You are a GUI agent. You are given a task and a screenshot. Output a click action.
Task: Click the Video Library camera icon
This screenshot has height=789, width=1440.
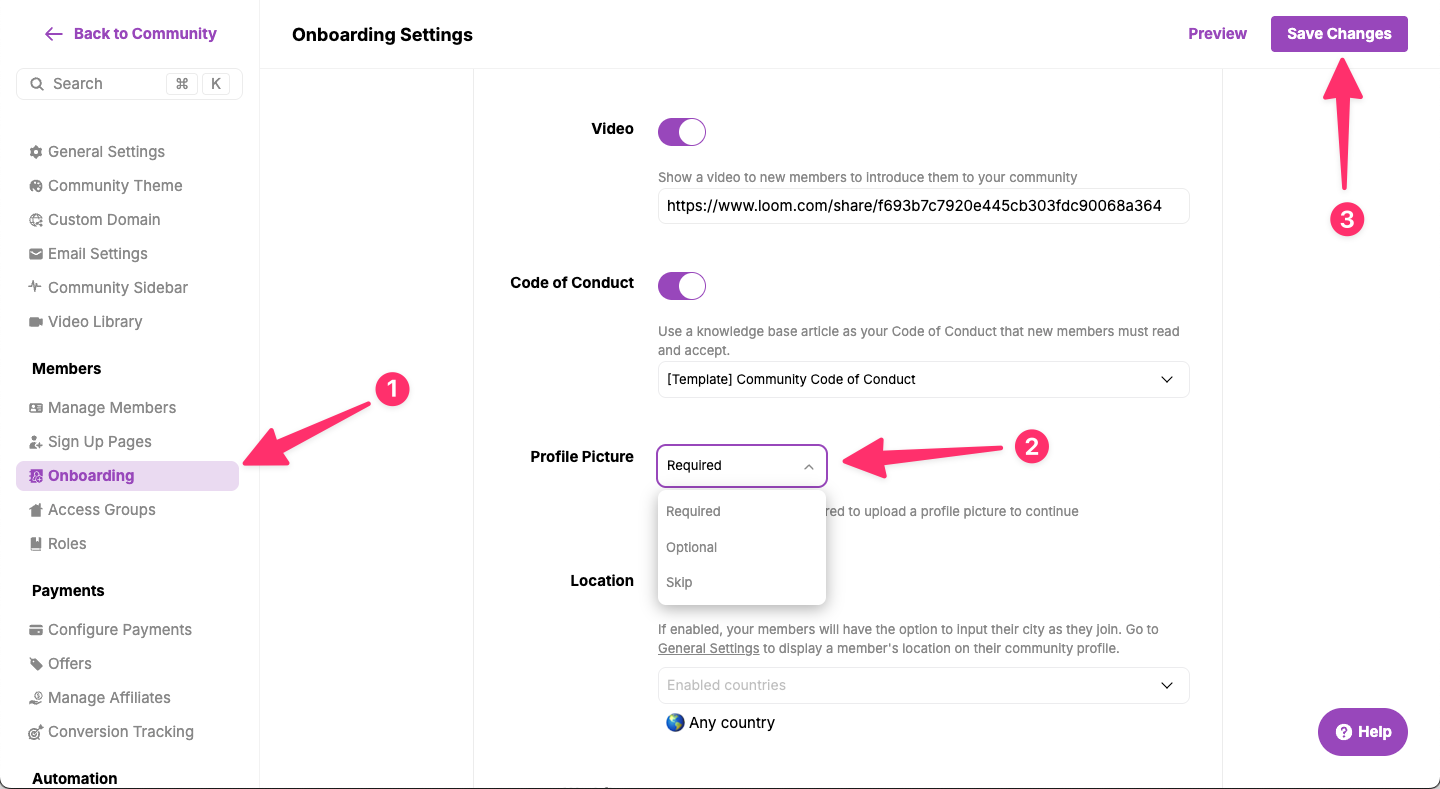tap(36, 322)
